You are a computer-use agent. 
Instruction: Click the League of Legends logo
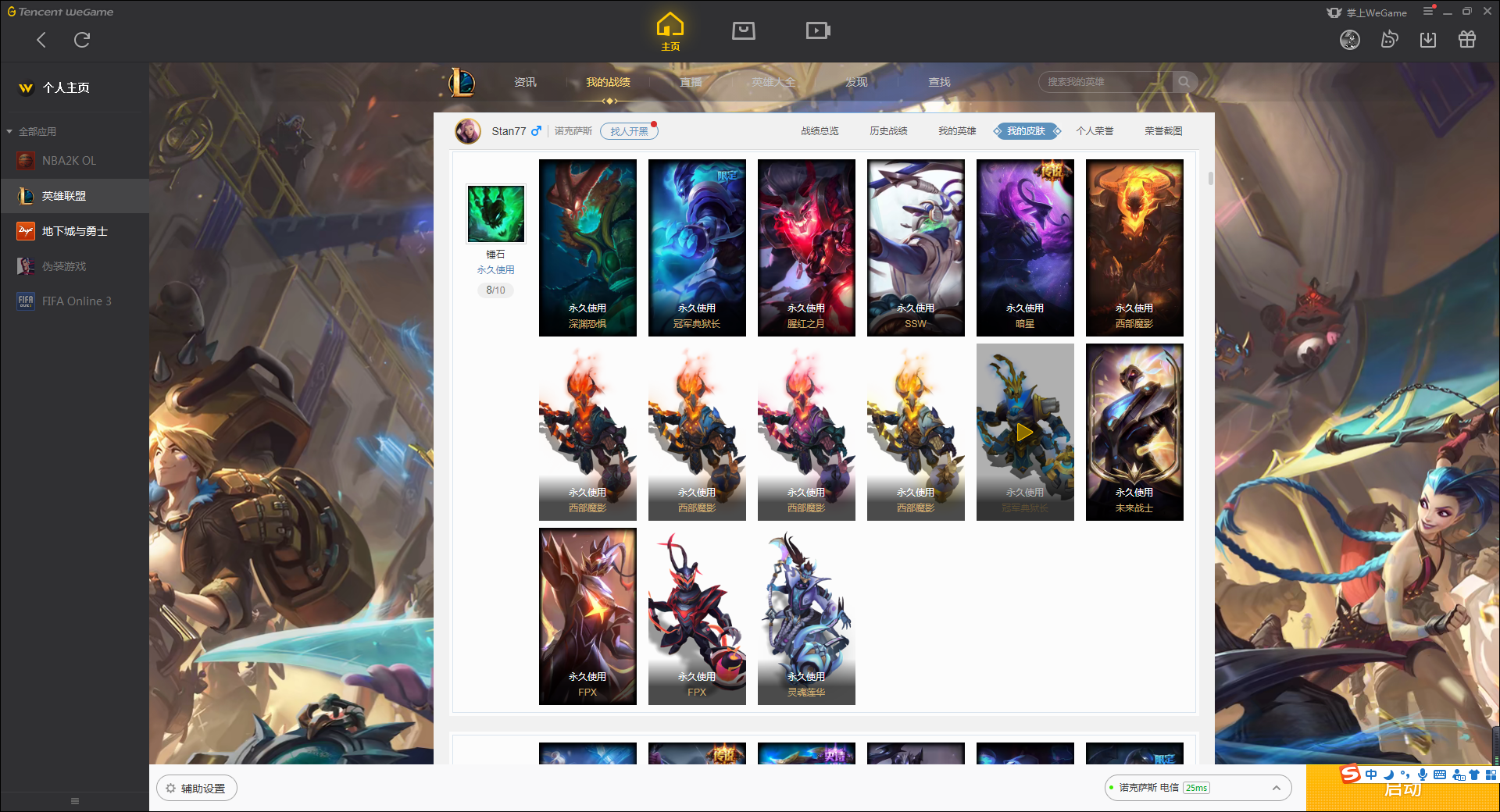click(462, 82)
